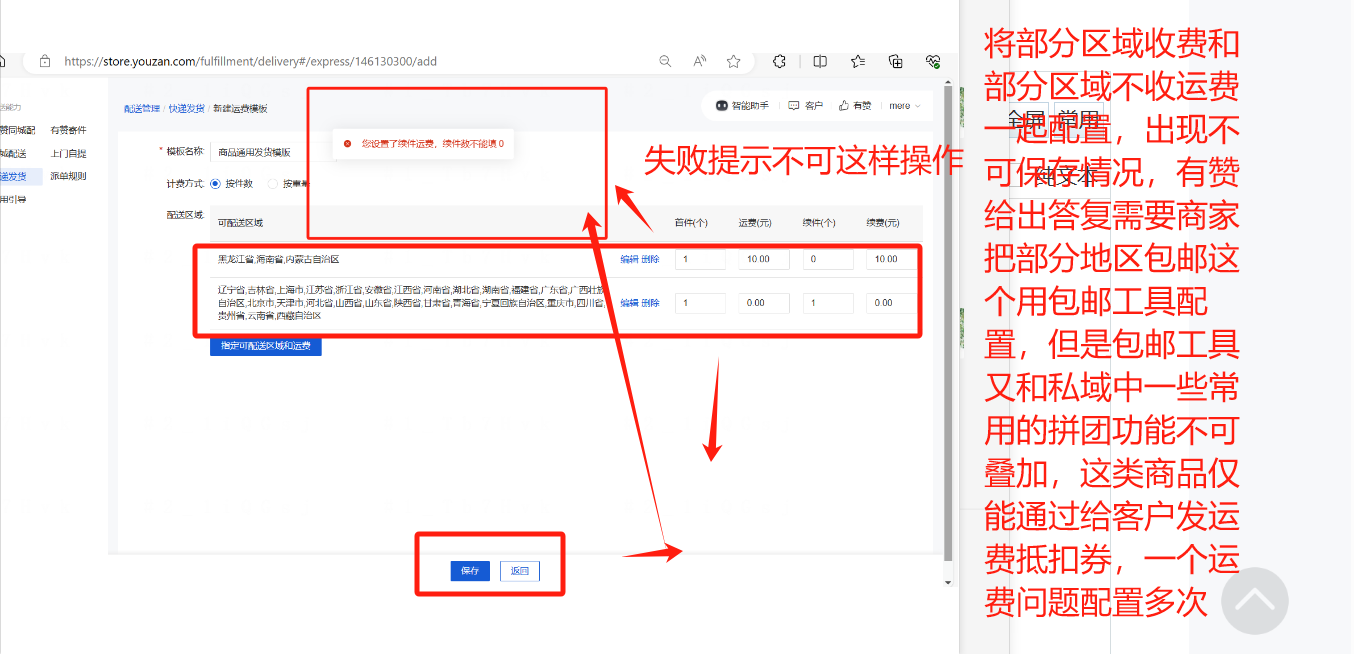Click the zoom magnifier icon in address bar
This screenshot has width=1354, height=654.
click(665, 61)
